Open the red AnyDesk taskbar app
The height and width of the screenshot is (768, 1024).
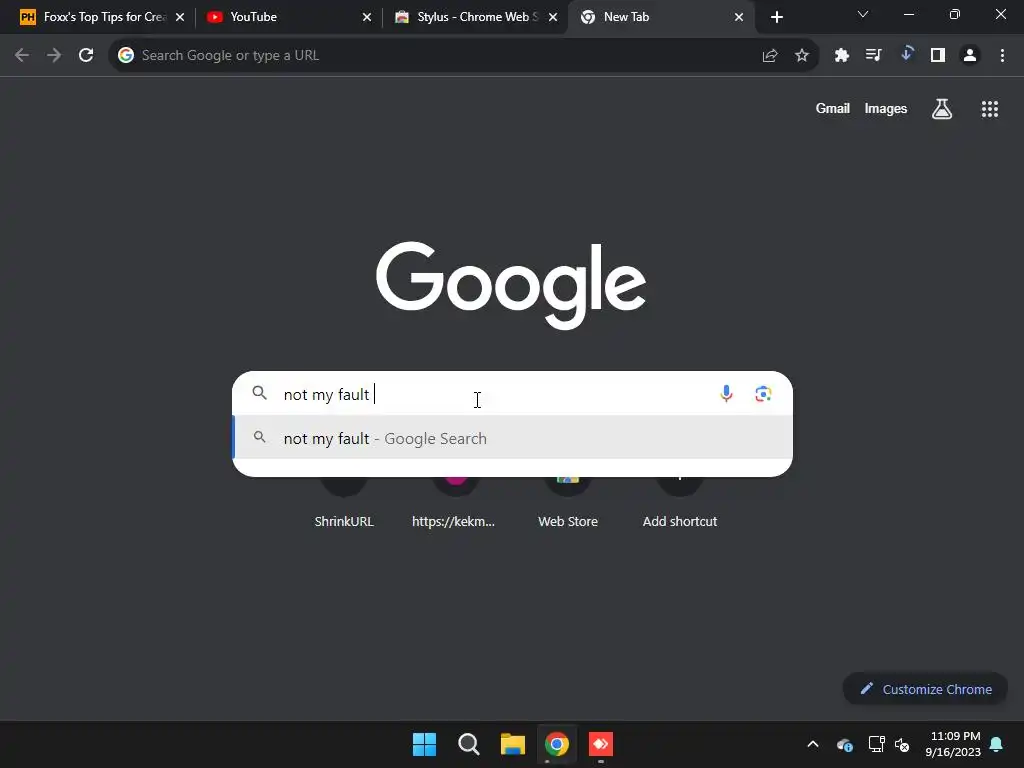601,744
